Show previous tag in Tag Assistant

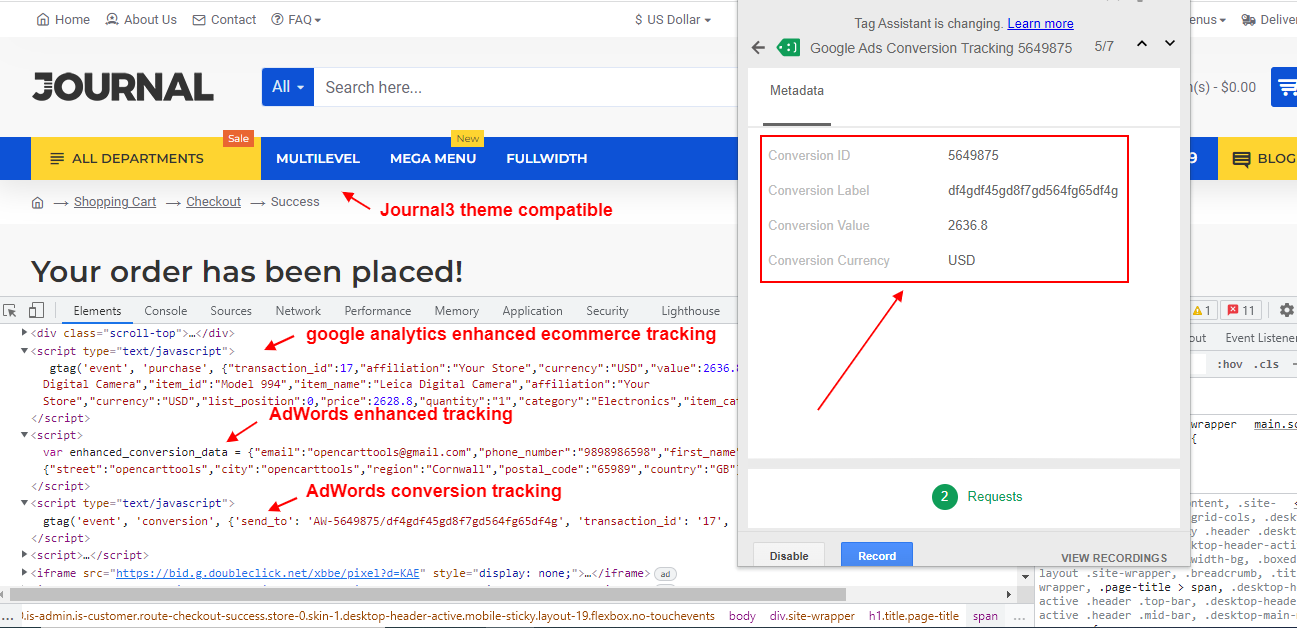[1142, 44]
